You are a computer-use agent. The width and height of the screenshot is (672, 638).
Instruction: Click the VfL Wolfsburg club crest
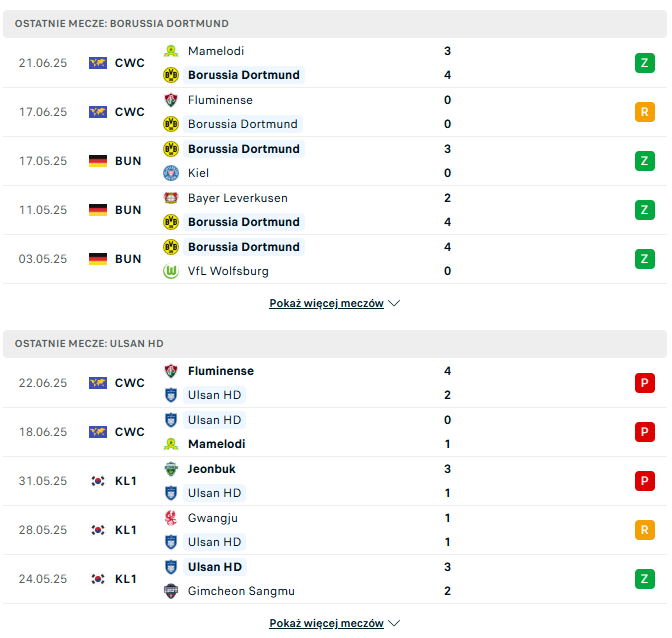point(171,271)
